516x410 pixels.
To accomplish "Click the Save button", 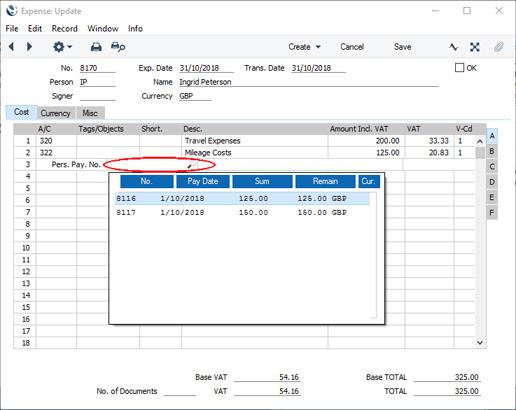I will [x=402, y=47].
